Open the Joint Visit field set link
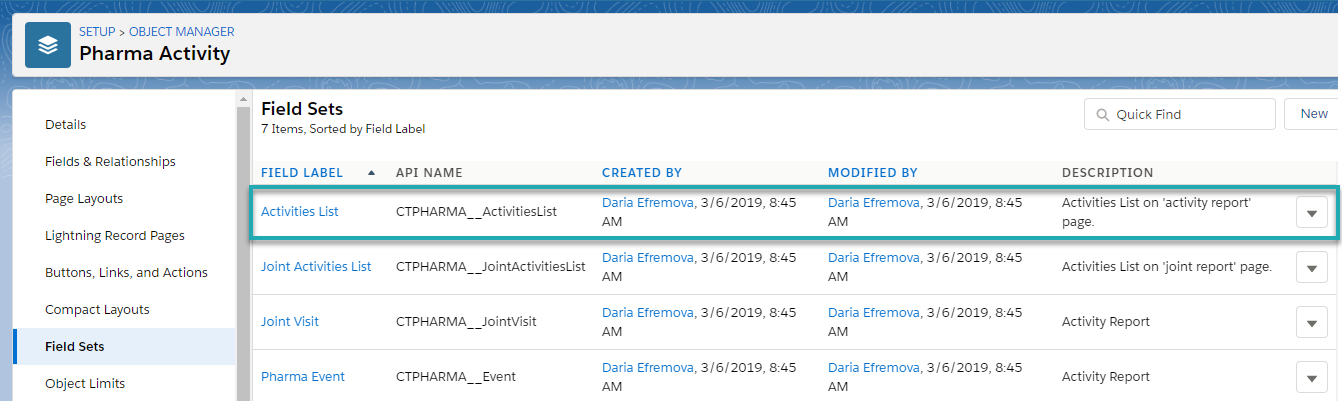 (290, 322)
